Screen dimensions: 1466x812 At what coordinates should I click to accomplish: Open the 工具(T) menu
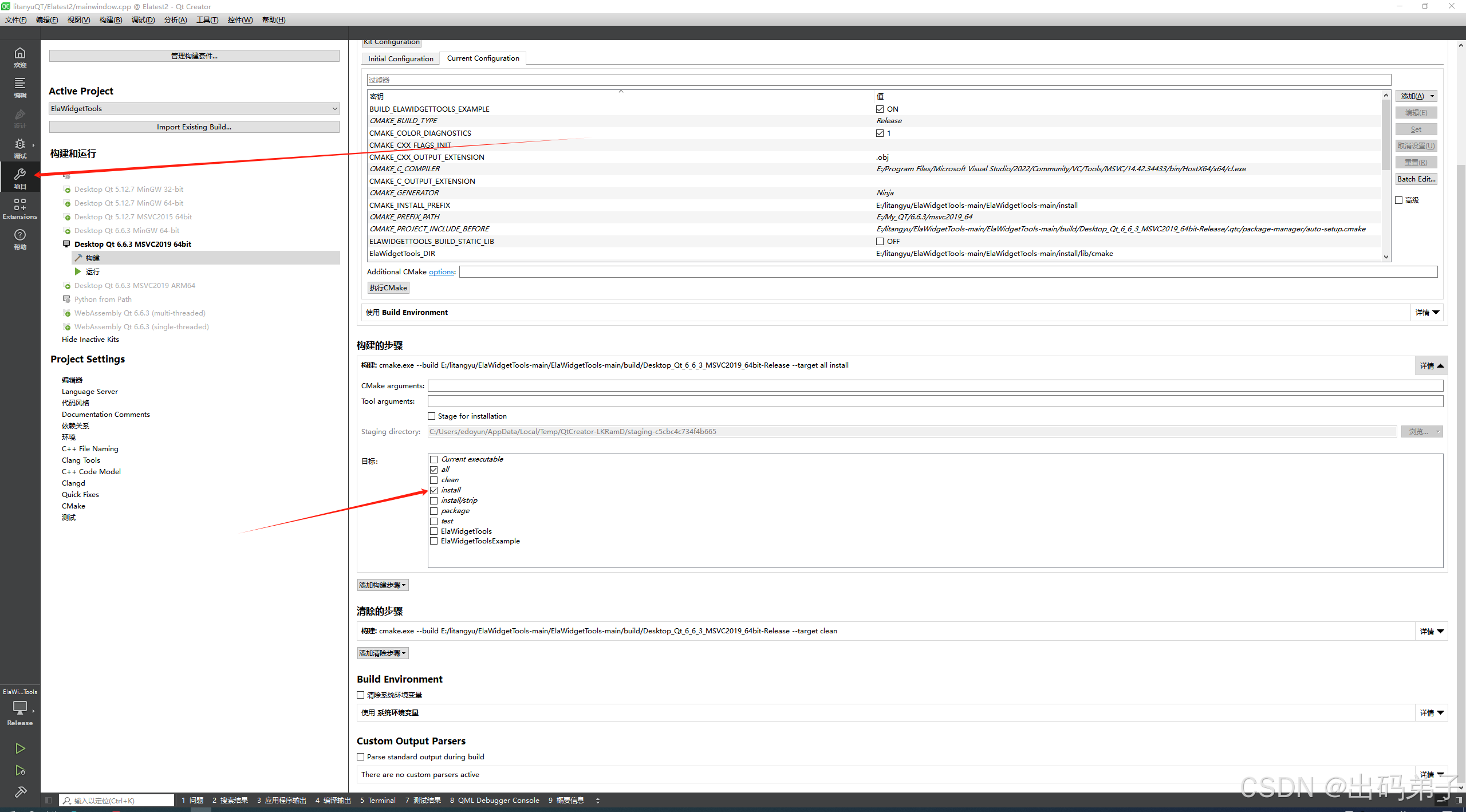click(207, 20)
